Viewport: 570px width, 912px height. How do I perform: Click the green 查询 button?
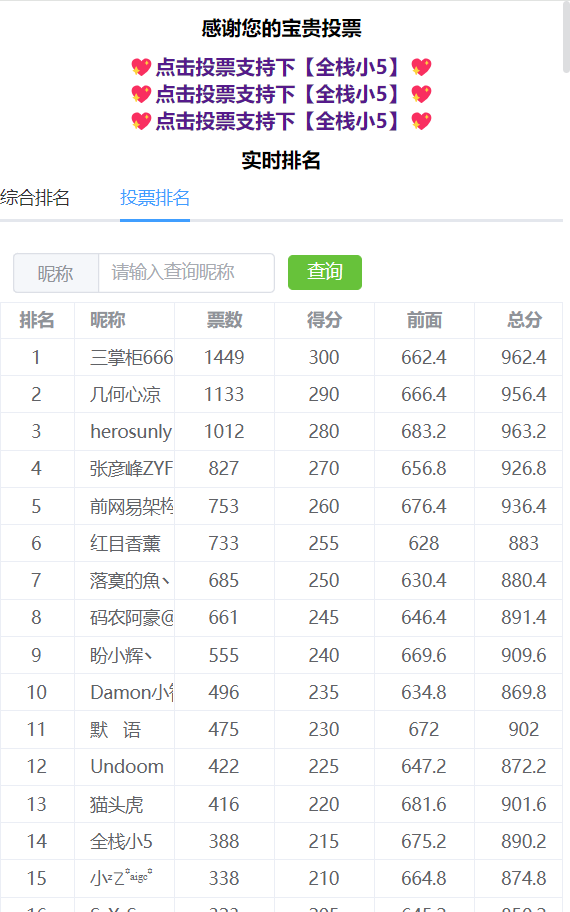(x=325, y=272)
